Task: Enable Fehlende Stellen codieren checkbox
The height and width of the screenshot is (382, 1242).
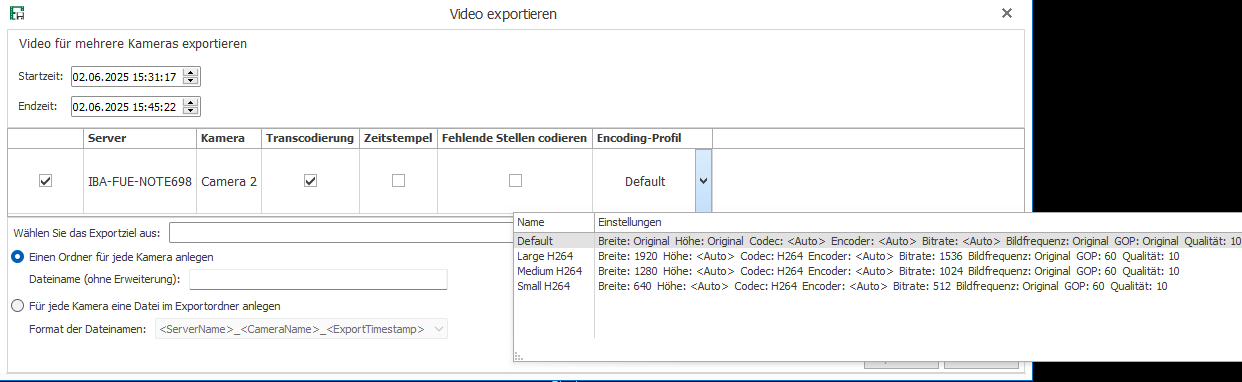Action: pos(515,181)
